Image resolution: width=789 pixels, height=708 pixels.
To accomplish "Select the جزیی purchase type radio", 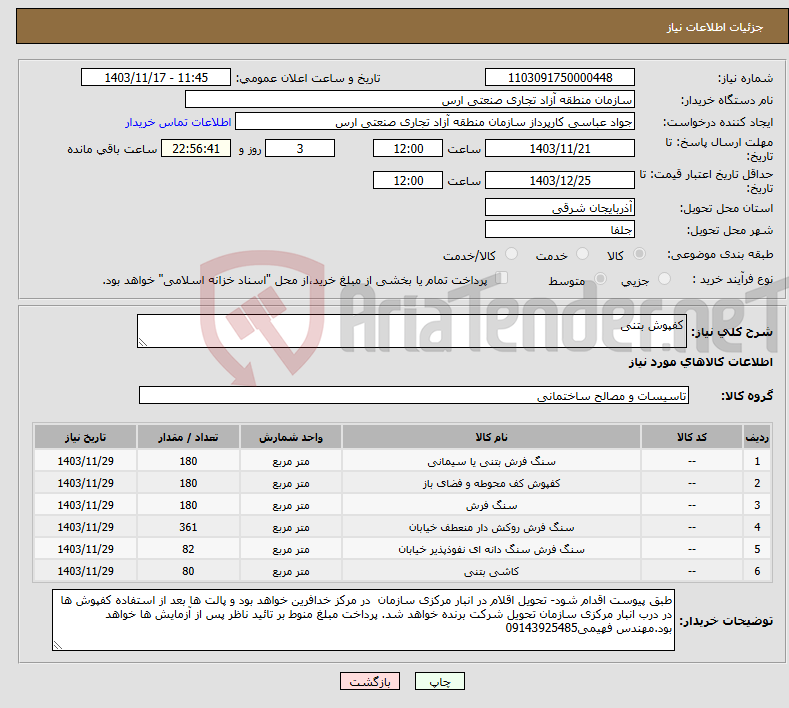I will (x=664, y=279).
